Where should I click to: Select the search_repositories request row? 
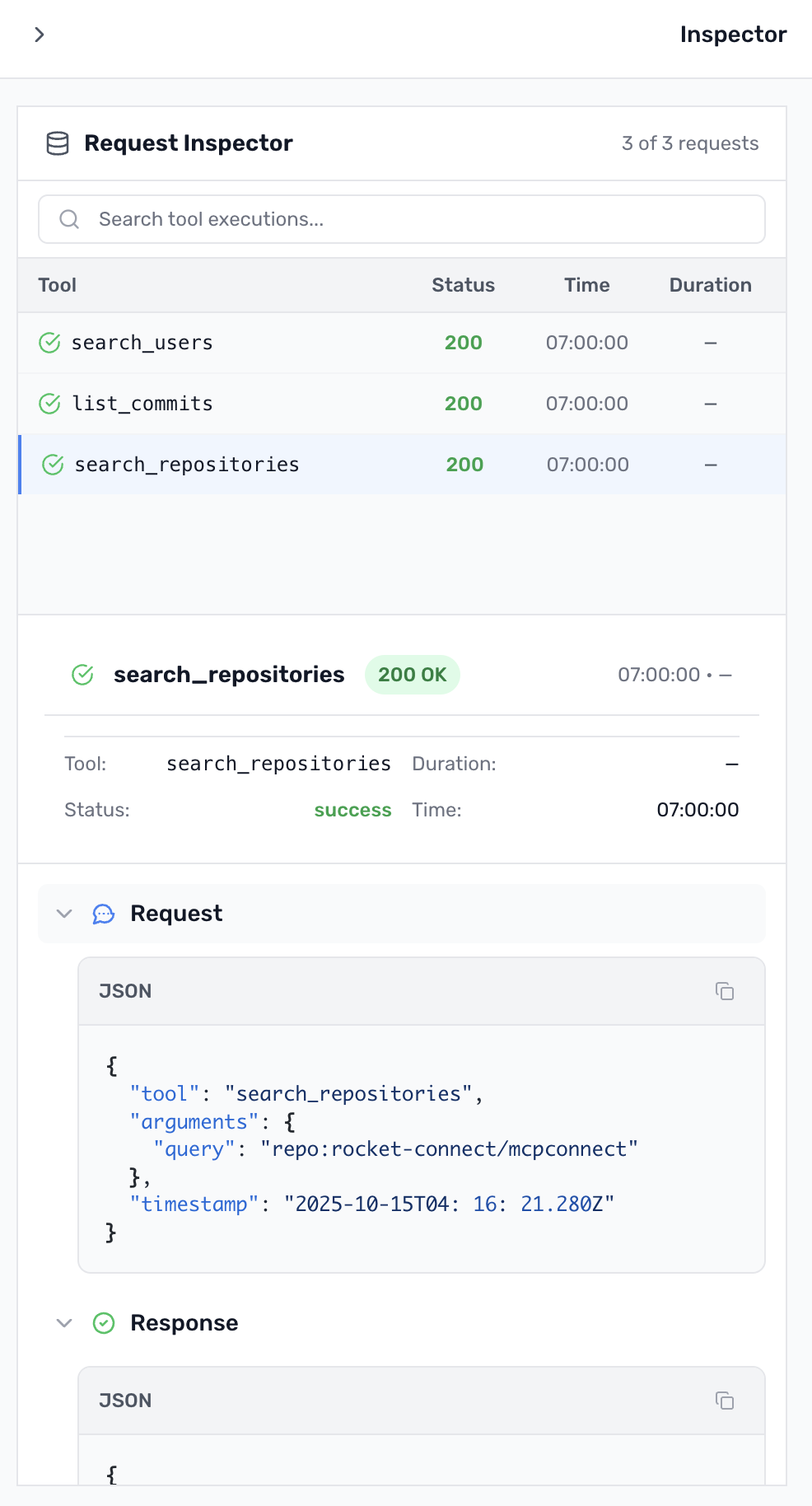(x=247, y=465)
